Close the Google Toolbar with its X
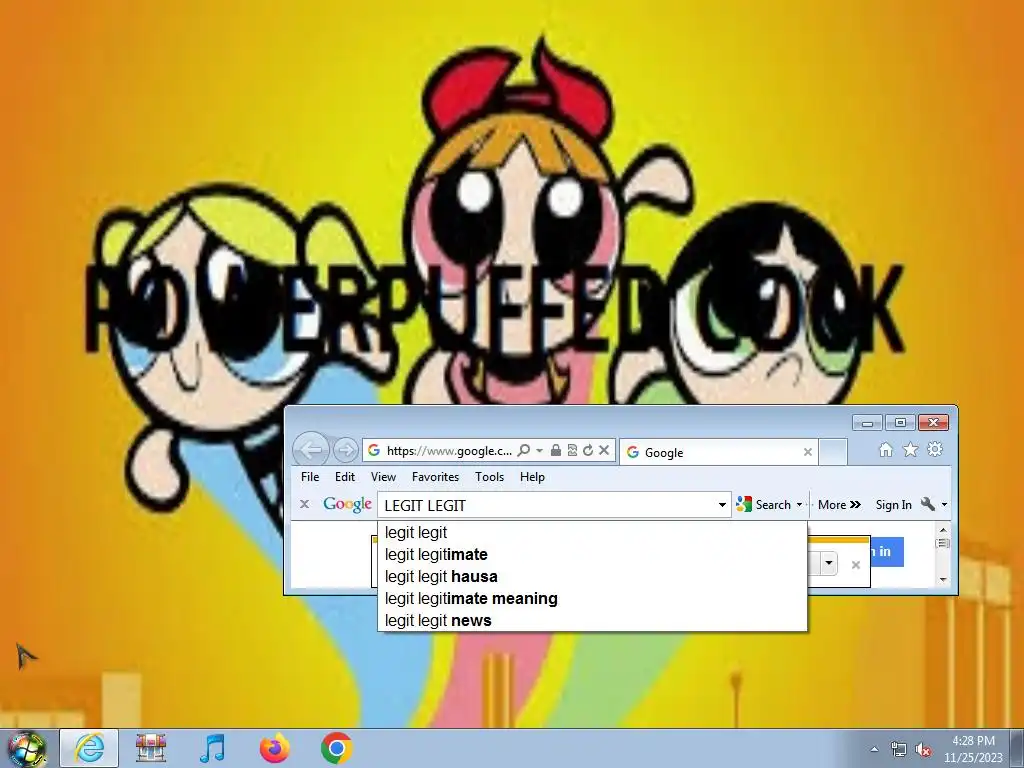This screenshot has width=1024, height=768. (x=304, y=504)
